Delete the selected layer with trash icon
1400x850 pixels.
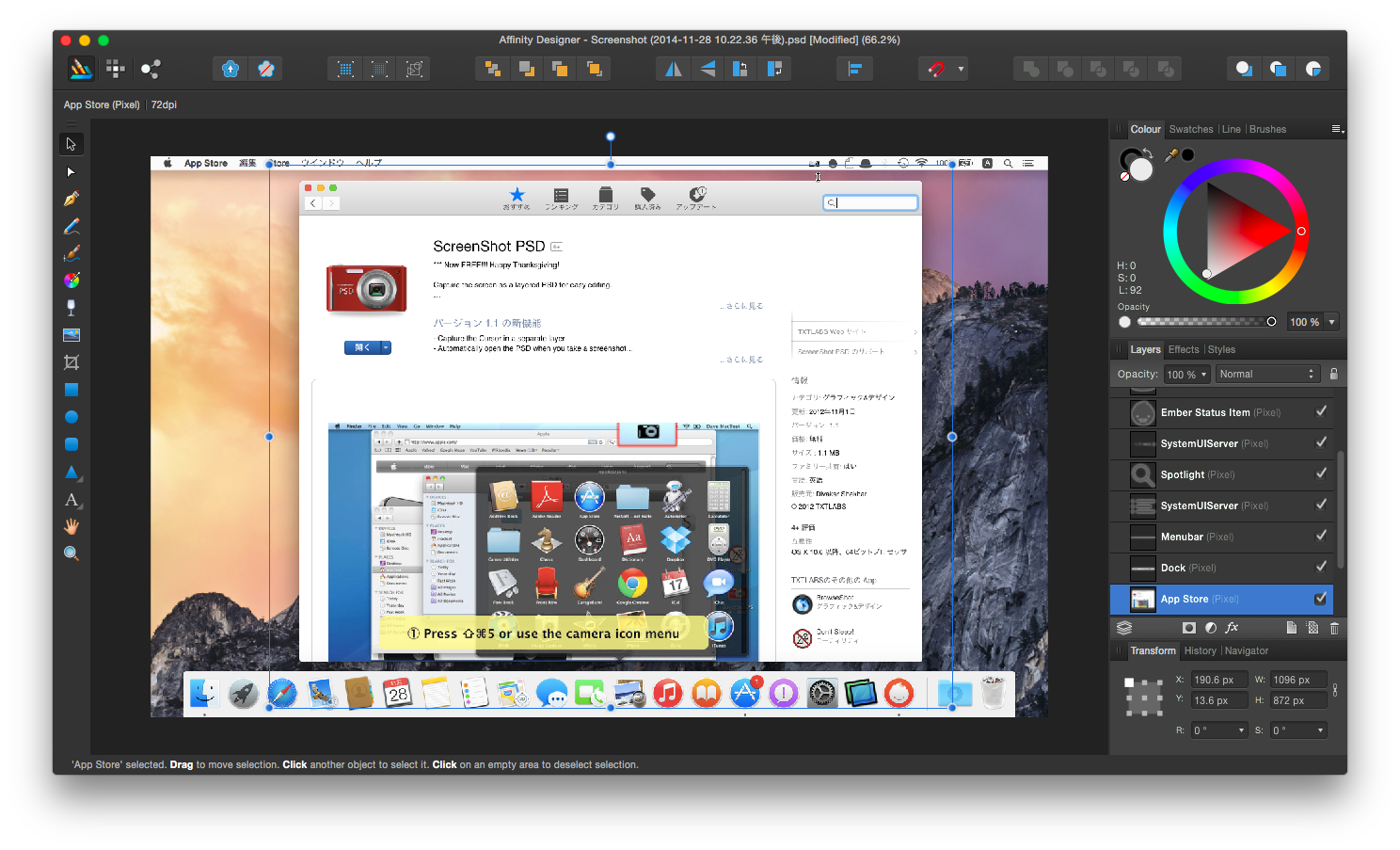[x=1334, y=628]
